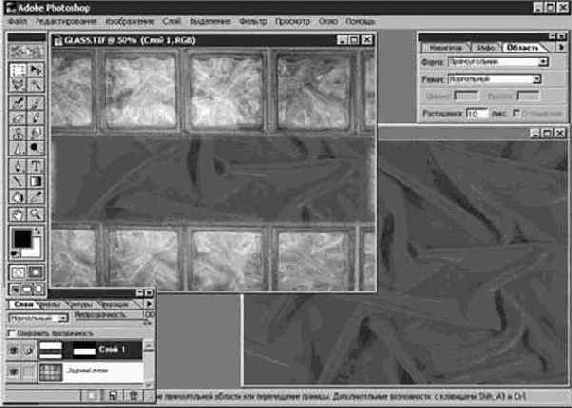
Task: Switch to Quick Mask mode
Action: click(x=35, y=272)
